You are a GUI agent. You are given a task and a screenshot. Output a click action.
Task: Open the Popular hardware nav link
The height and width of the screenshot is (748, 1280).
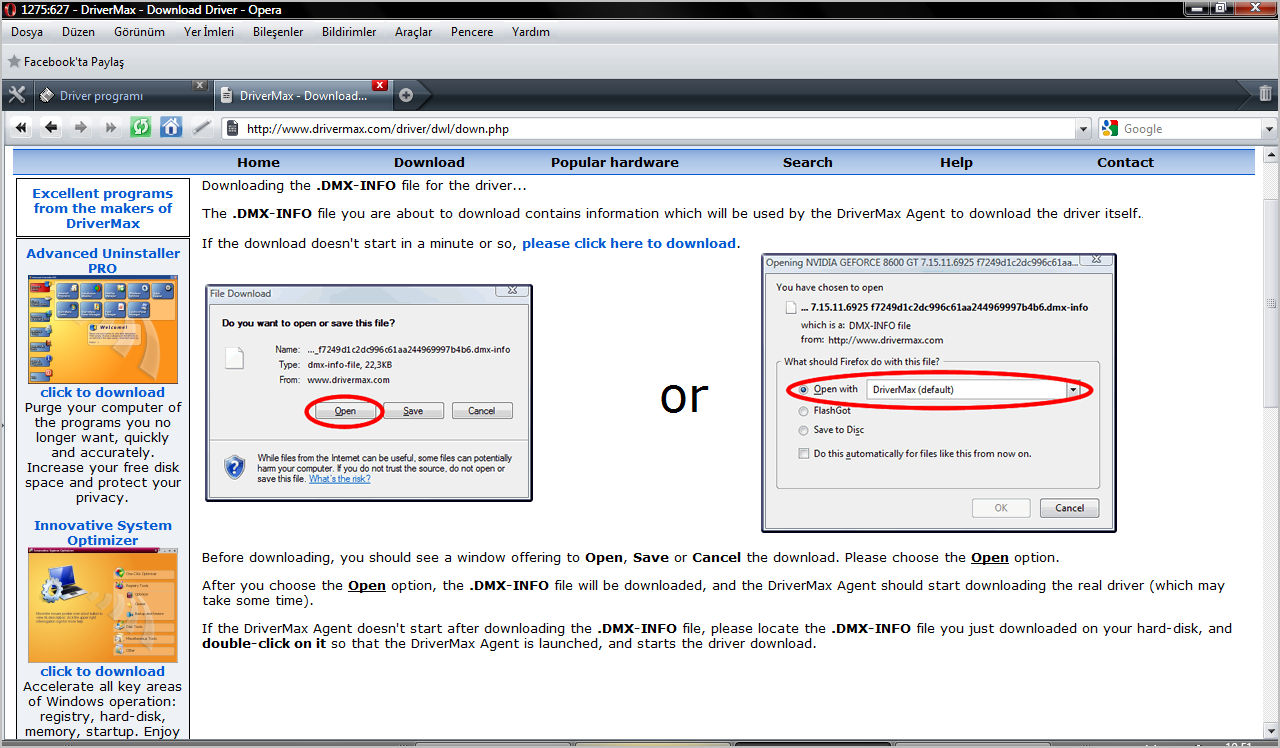coord(615,162)
